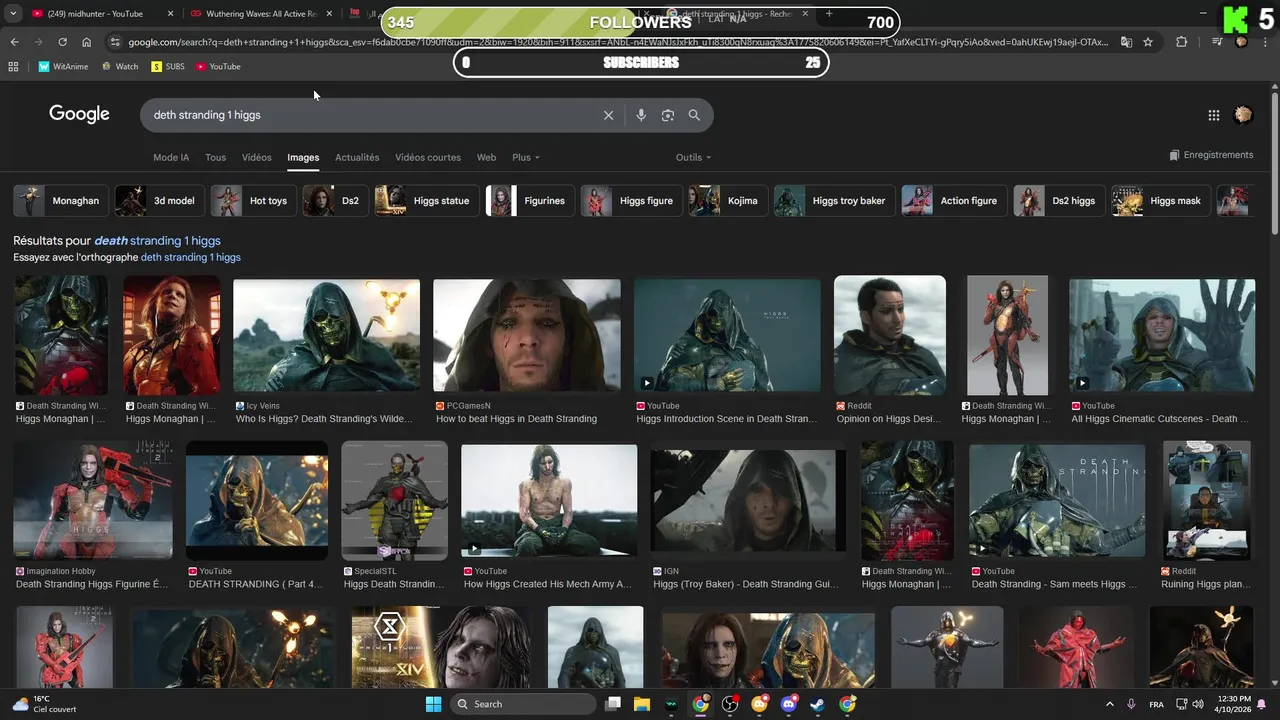The width and height of the screenshot is (1280, 720).
Task: Switch to Actualités tab
Action: click(357, 157)
